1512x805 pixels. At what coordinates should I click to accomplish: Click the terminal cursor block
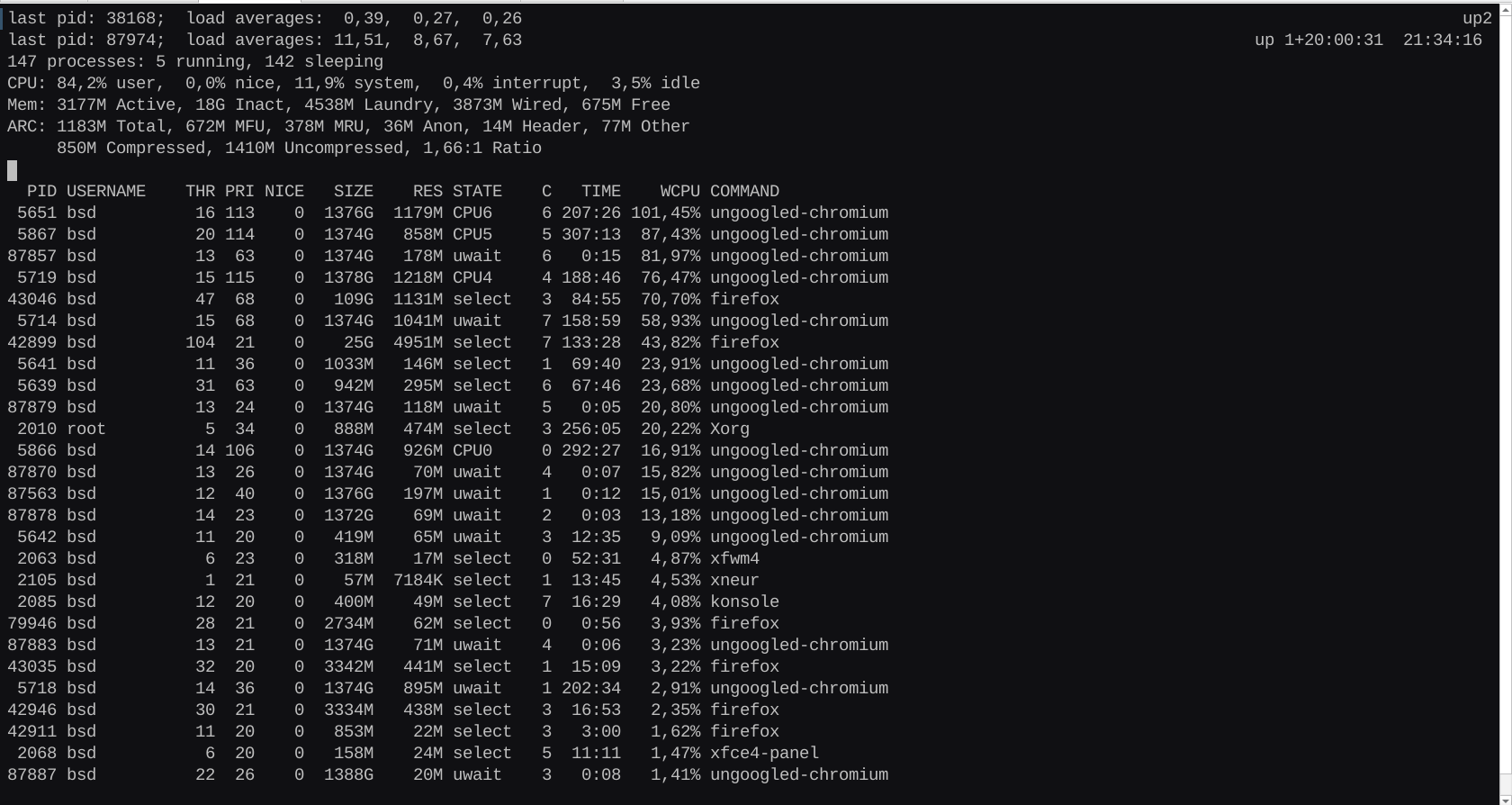tap(13, 170)
